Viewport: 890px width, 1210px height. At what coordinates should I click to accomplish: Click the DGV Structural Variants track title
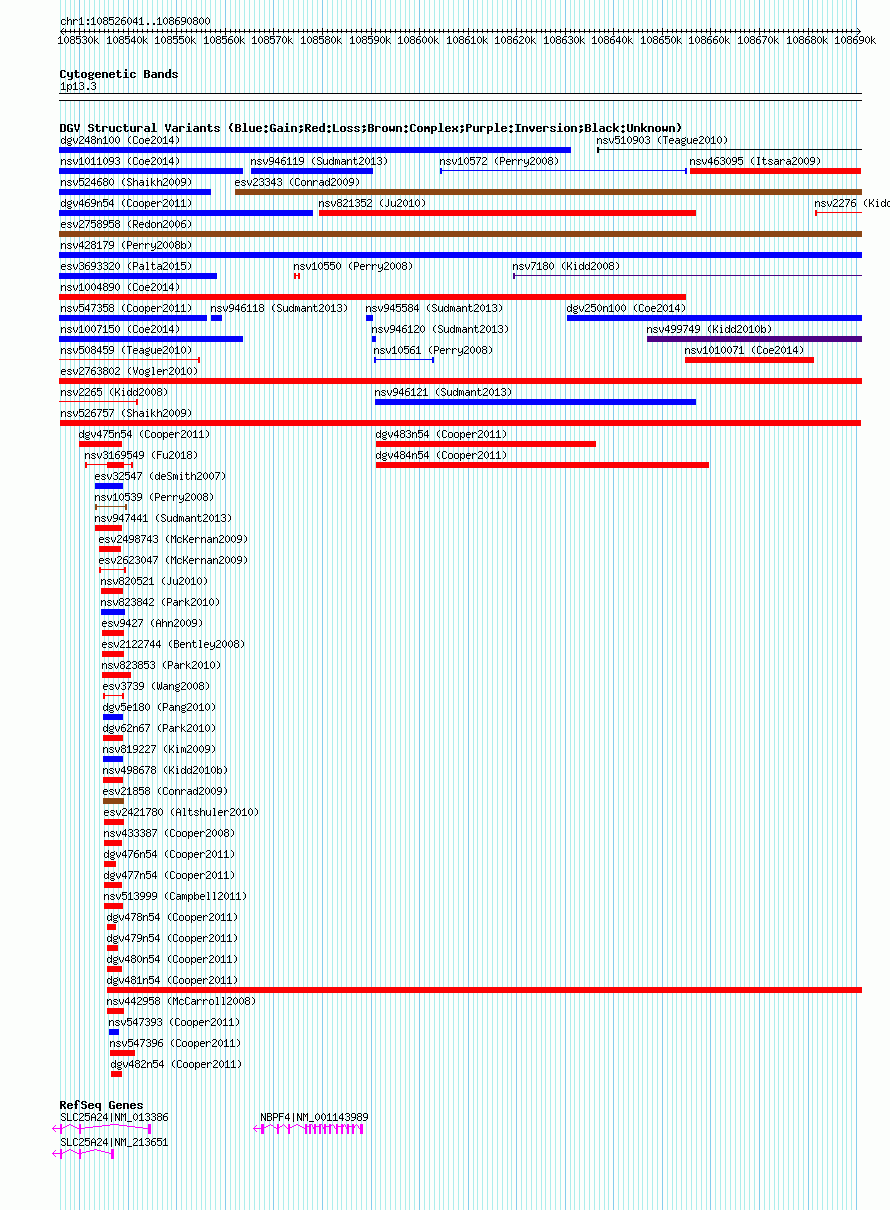click(x=370, y=128)
